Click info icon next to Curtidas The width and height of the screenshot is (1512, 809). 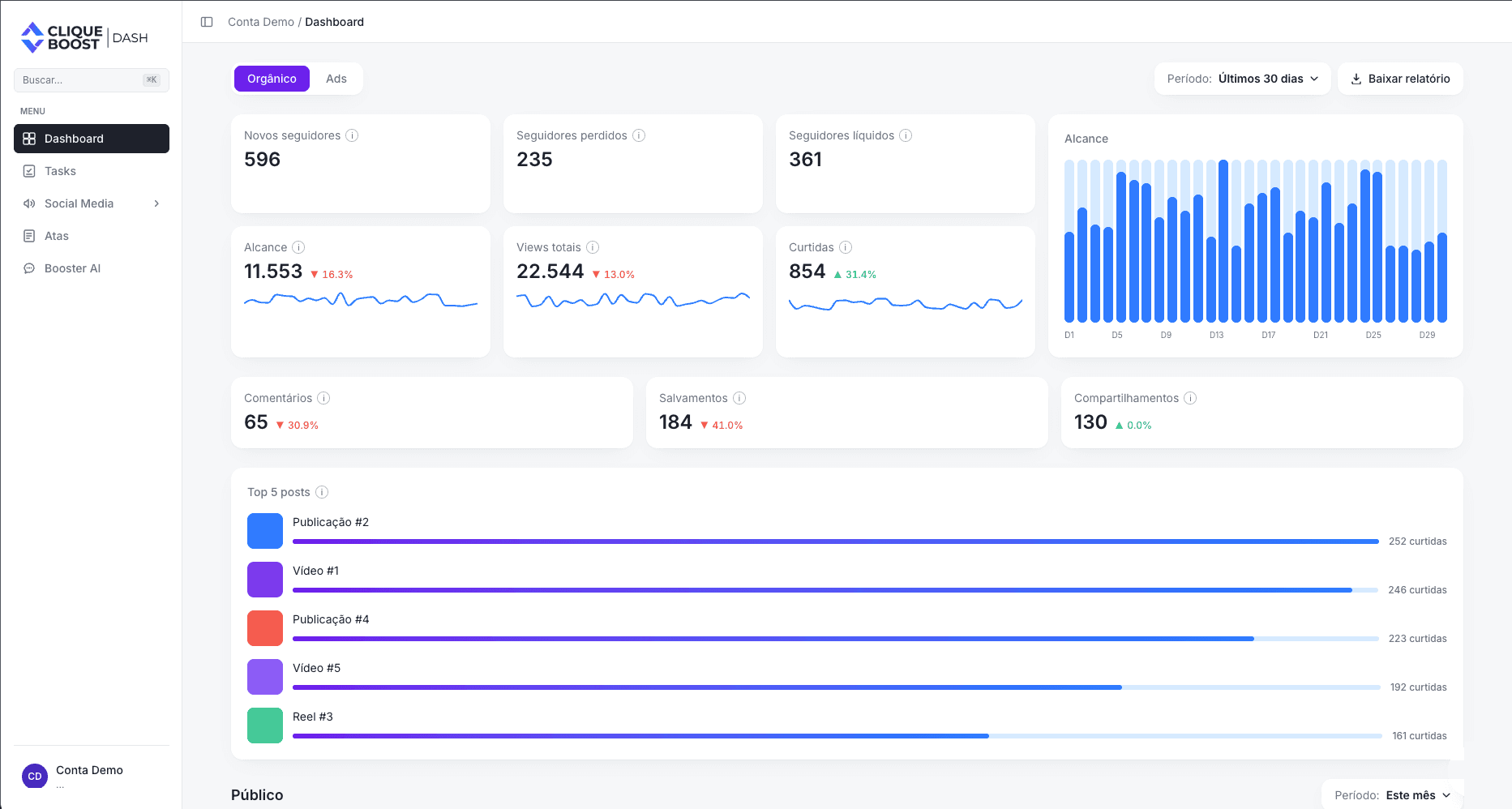click(846, 247)
